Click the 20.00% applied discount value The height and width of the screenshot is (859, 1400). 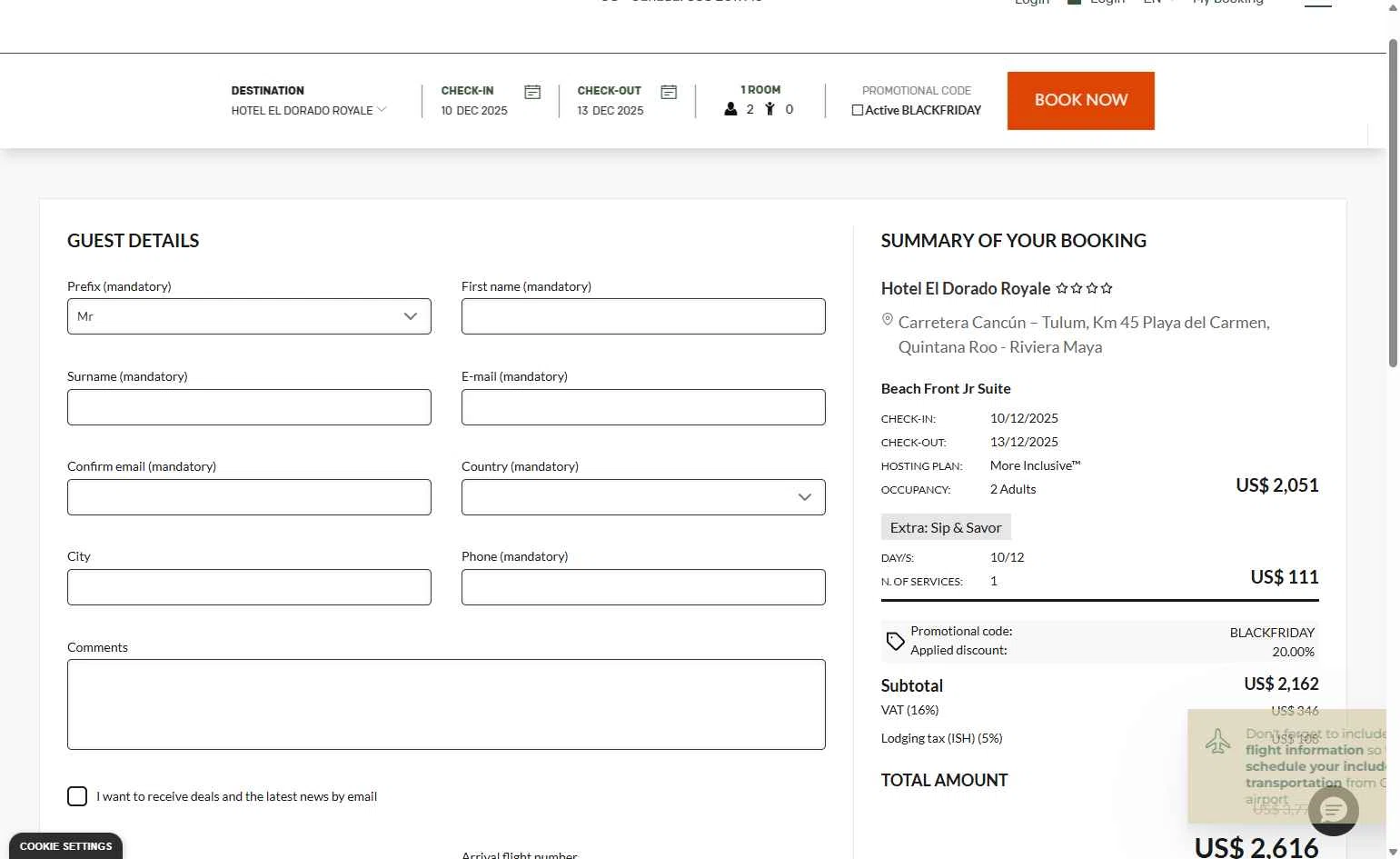[1293, 652]
